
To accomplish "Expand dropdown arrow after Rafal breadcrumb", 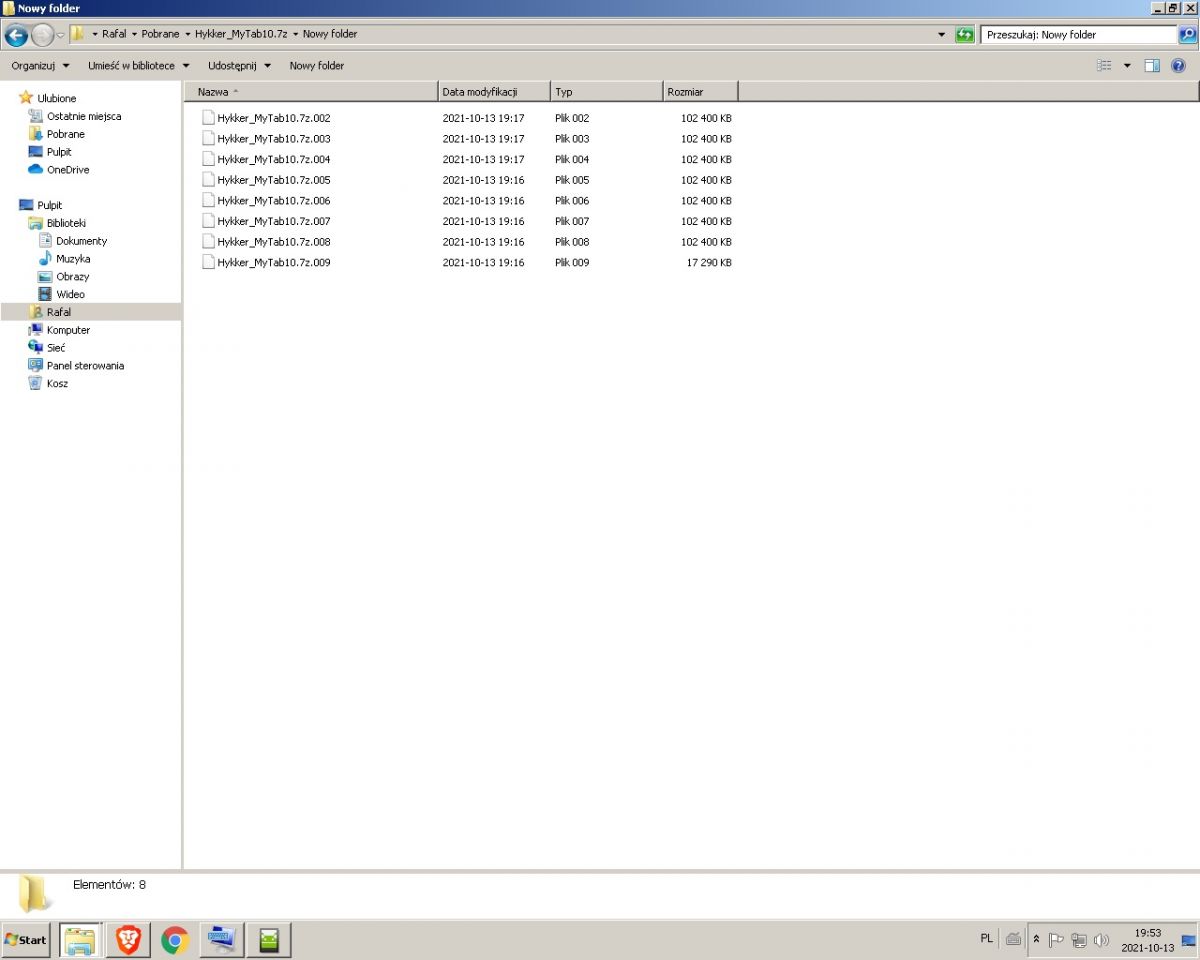I will (134, 35).
